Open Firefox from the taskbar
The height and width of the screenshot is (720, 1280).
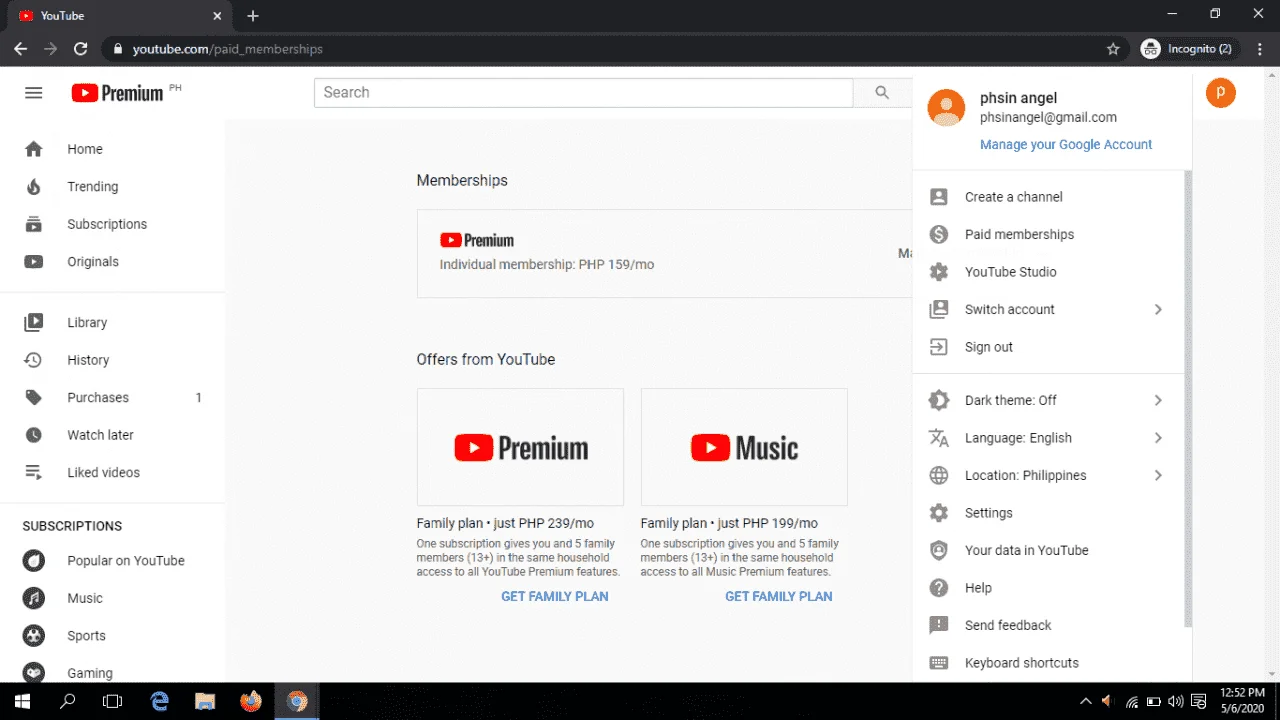point(251,701)
